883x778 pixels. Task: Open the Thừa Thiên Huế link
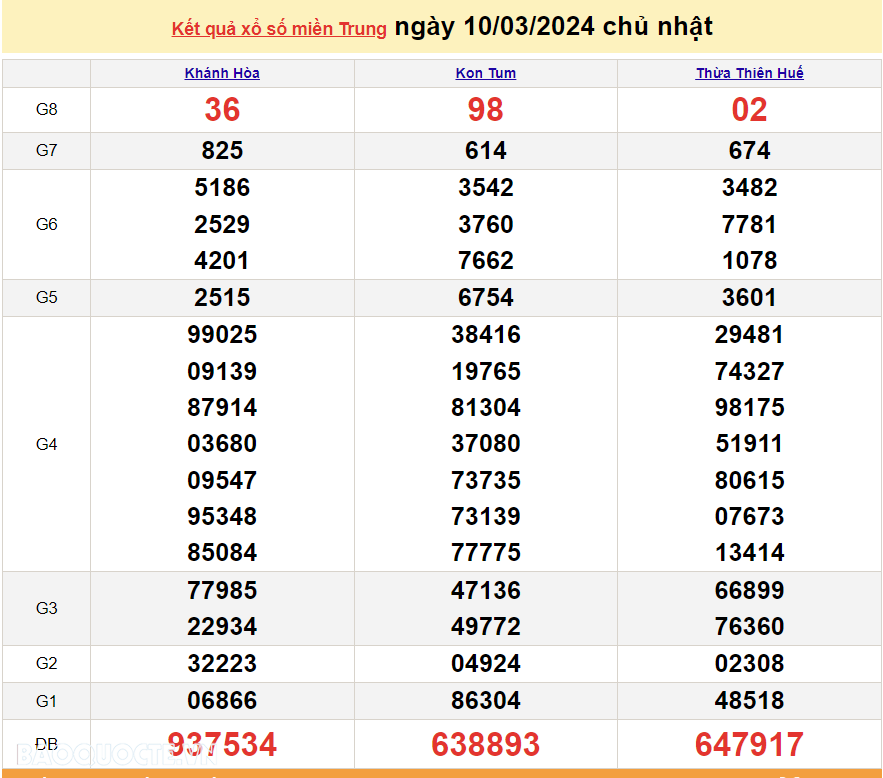pos(750,73)
